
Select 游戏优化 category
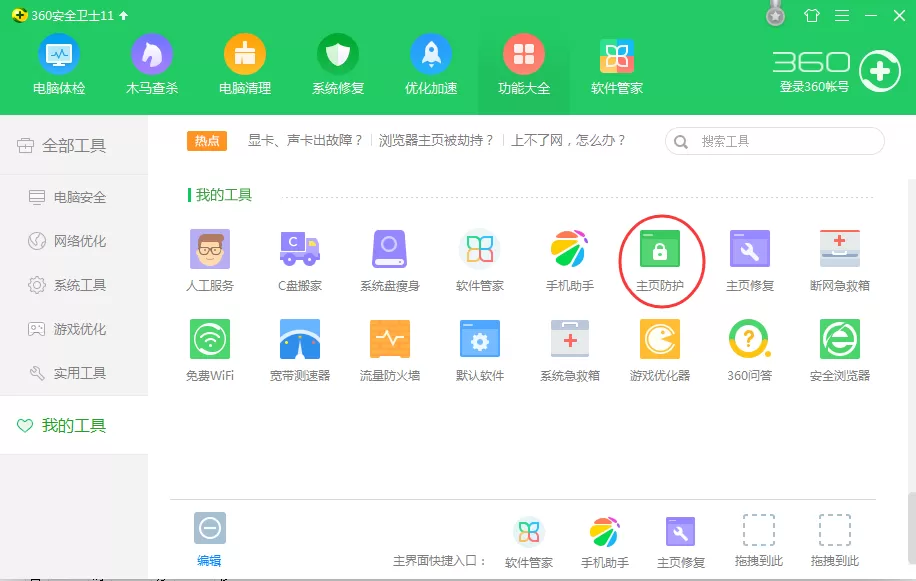(74, 329)
